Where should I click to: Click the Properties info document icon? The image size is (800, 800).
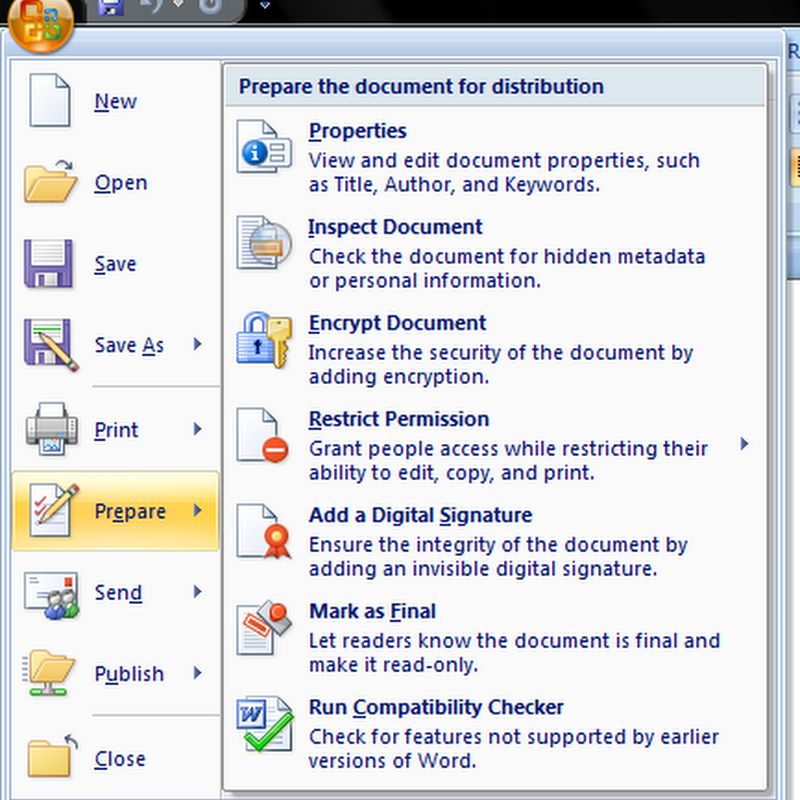coord(264,146)
